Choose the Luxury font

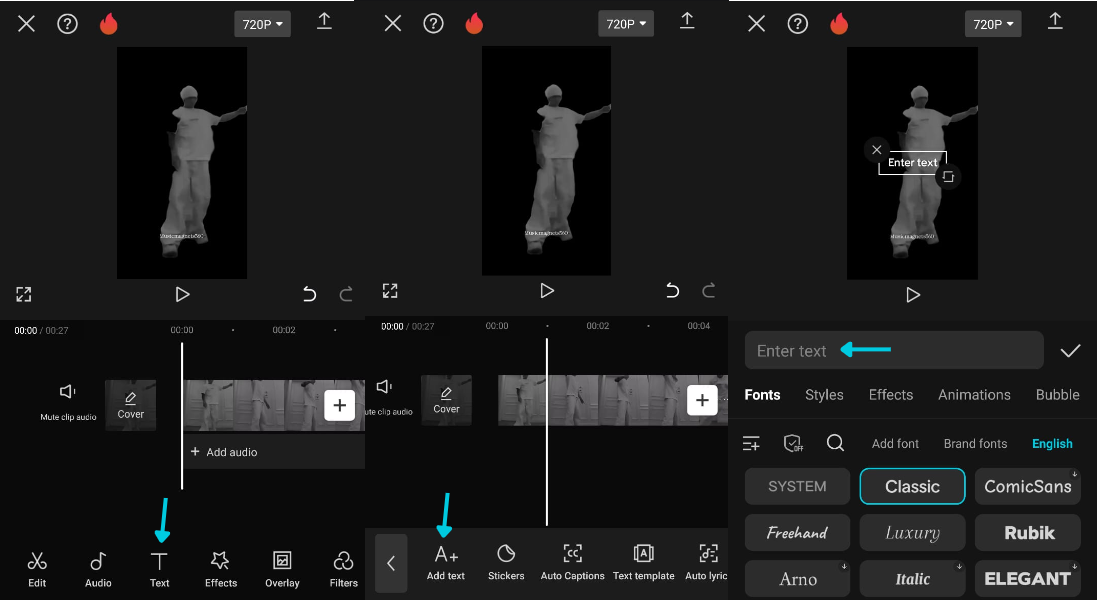click(912, 533)
